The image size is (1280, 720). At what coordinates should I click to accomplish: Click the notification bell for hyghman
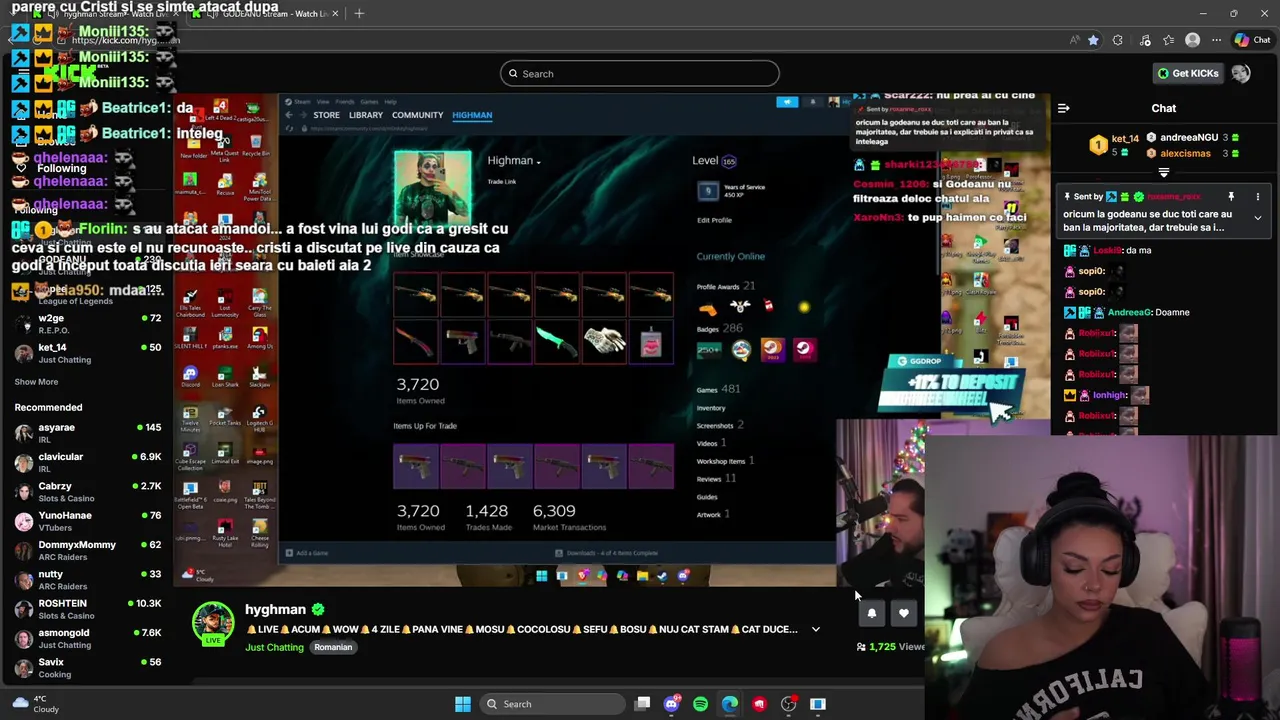pos(871,614)
